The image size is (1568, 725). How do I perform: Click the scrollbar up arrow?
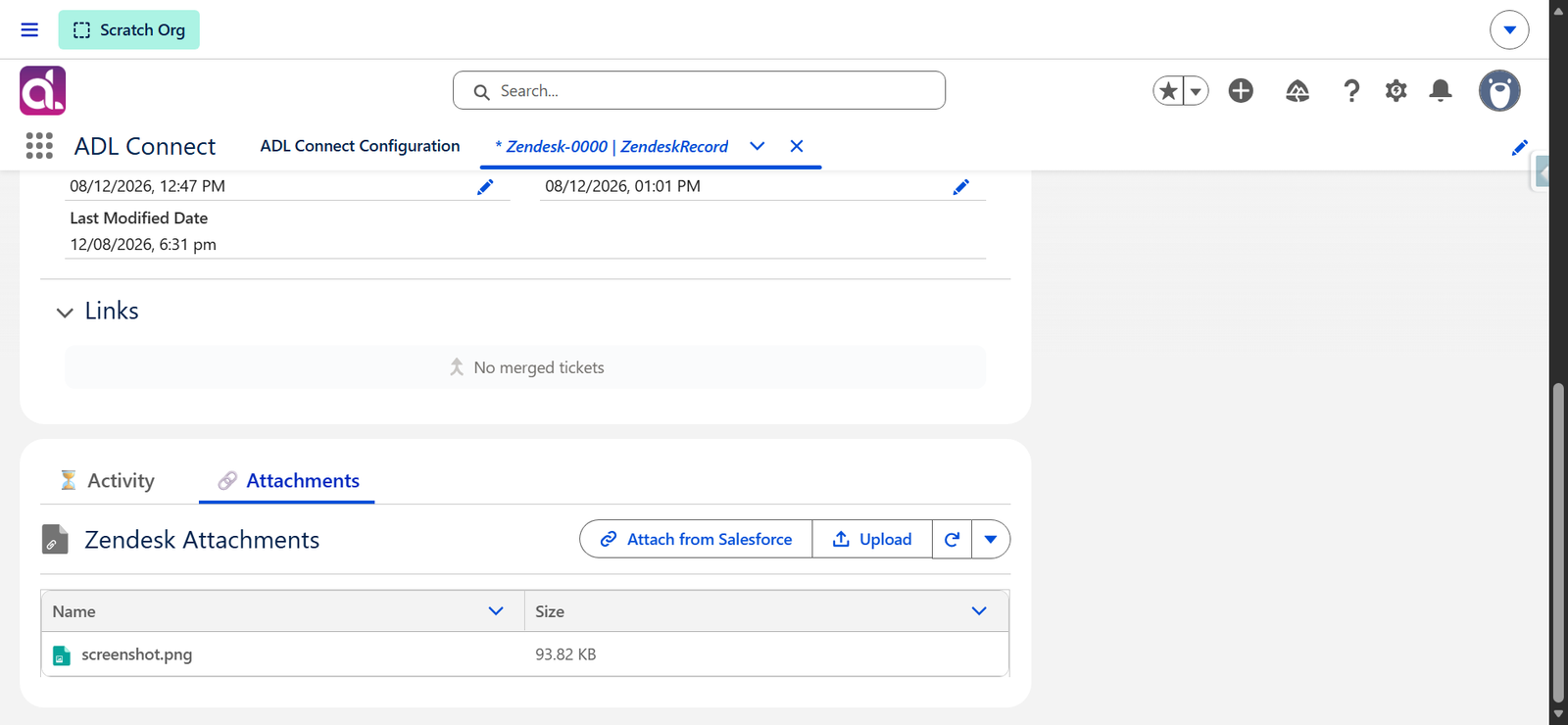pyautogui.click(x=1558, y=11)
